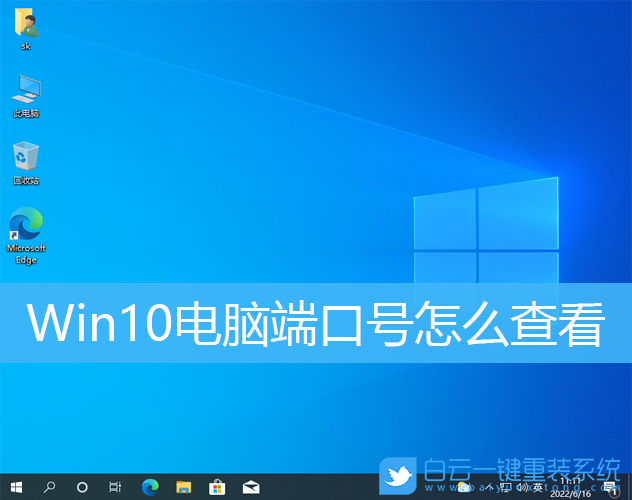Open the Windows Start menu
This screenshot has height=500, width=632.
16,488
